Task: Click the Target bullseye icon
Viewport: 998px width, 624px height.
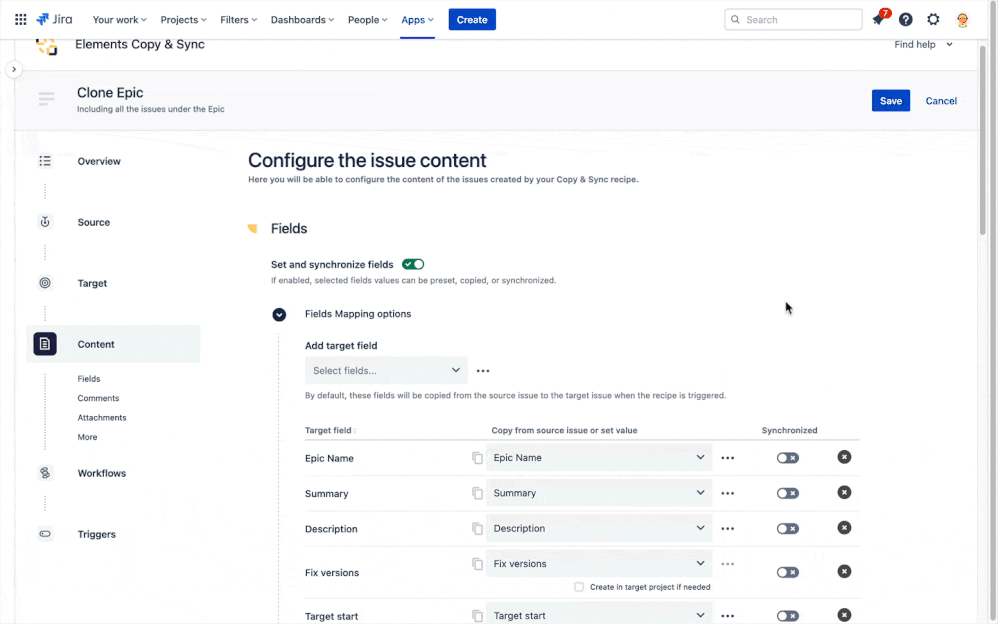Action: click(x=45, y=283)
